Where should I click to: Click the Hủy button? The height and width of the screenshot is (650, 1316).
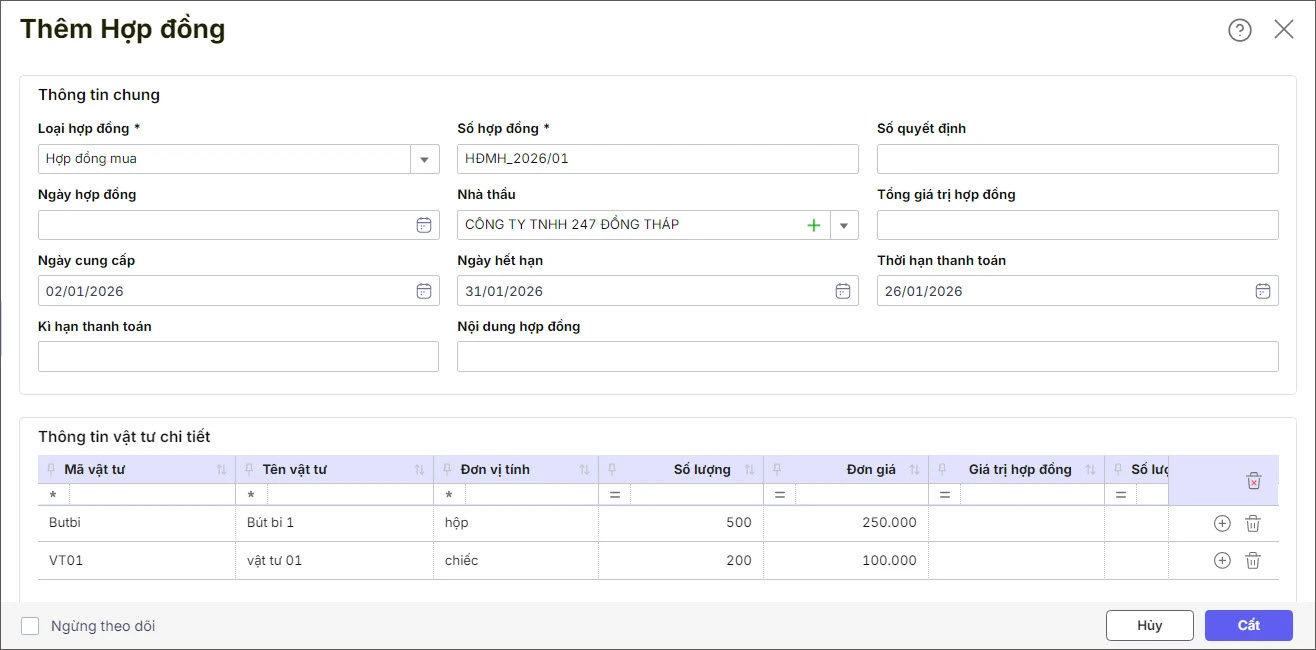click(x=1149, y=625)
